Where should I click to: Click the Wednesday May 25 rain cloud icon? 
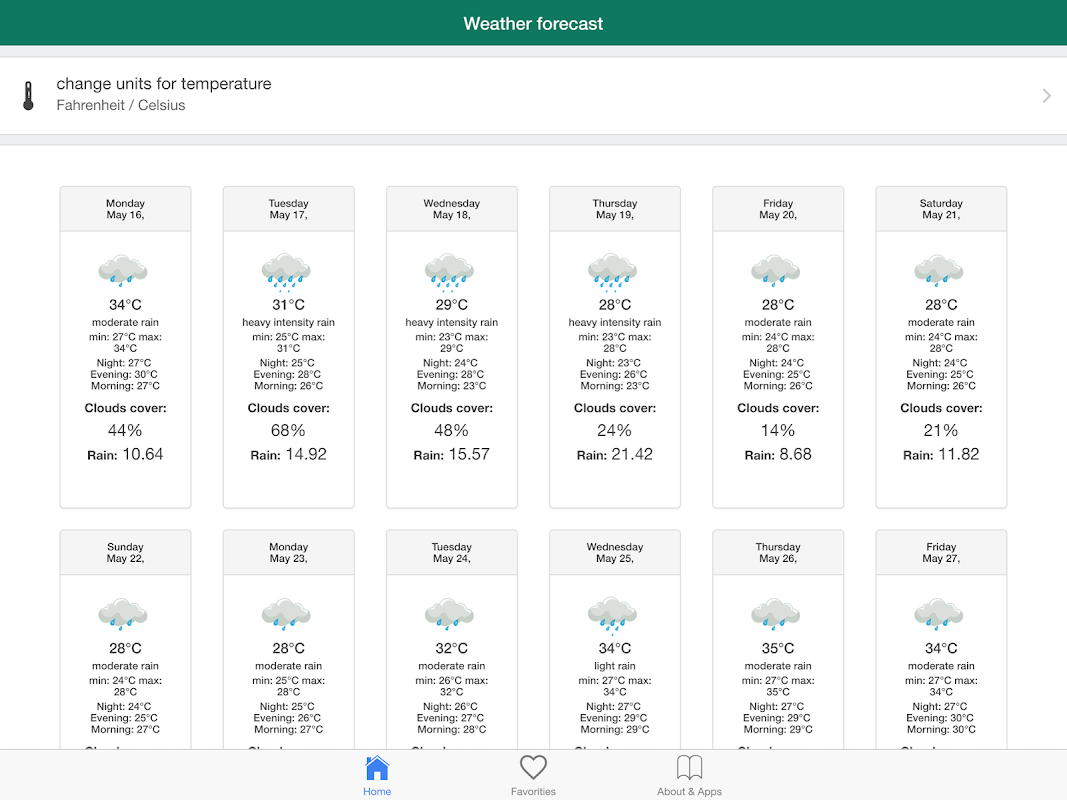(613, 615)
